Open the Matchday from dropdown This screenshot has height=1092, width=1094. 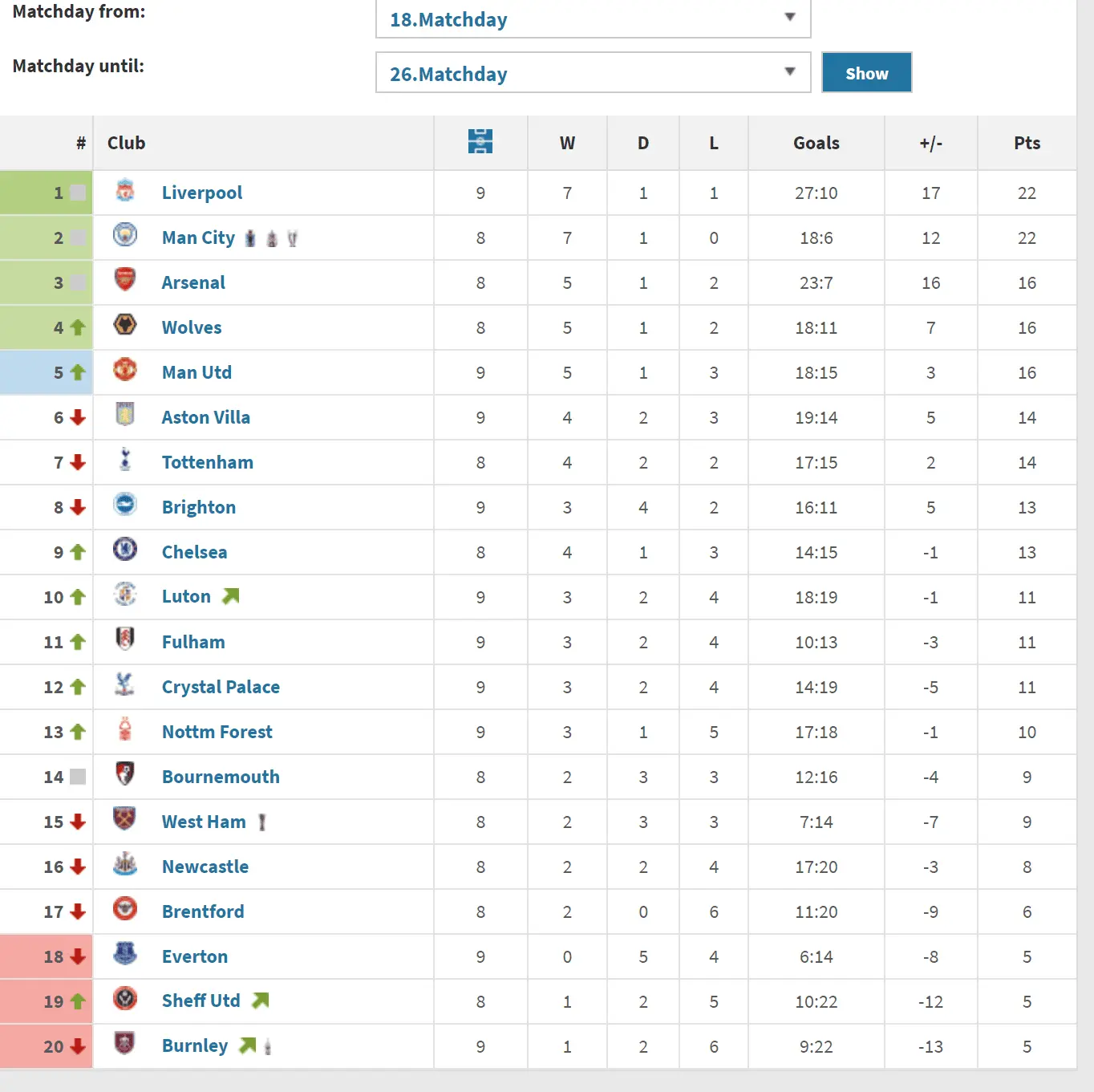tap(593, 19)
